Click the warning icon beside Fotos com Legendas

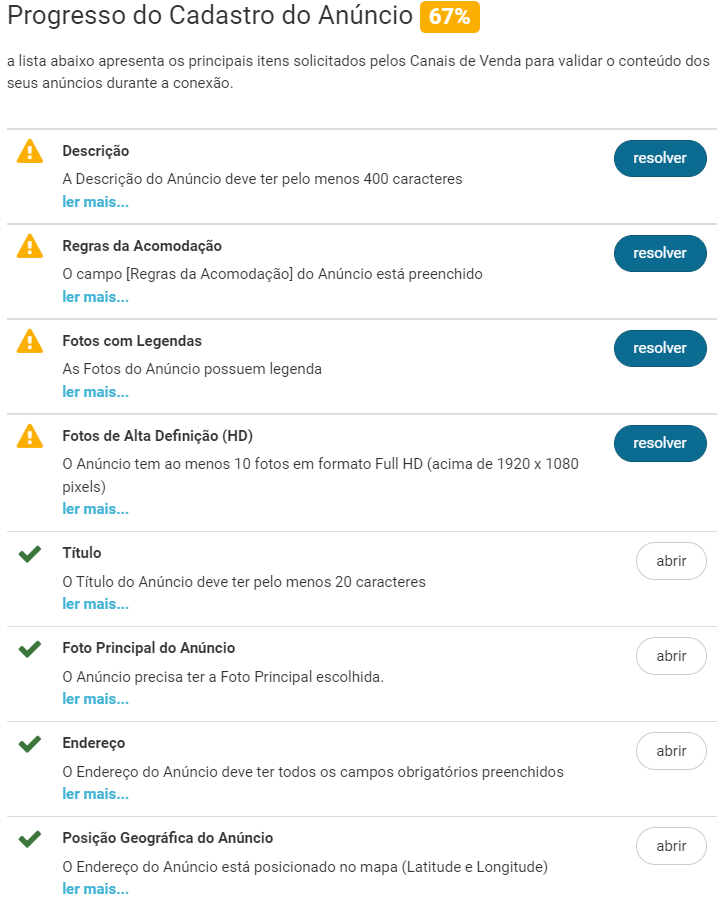click(30, 342)
